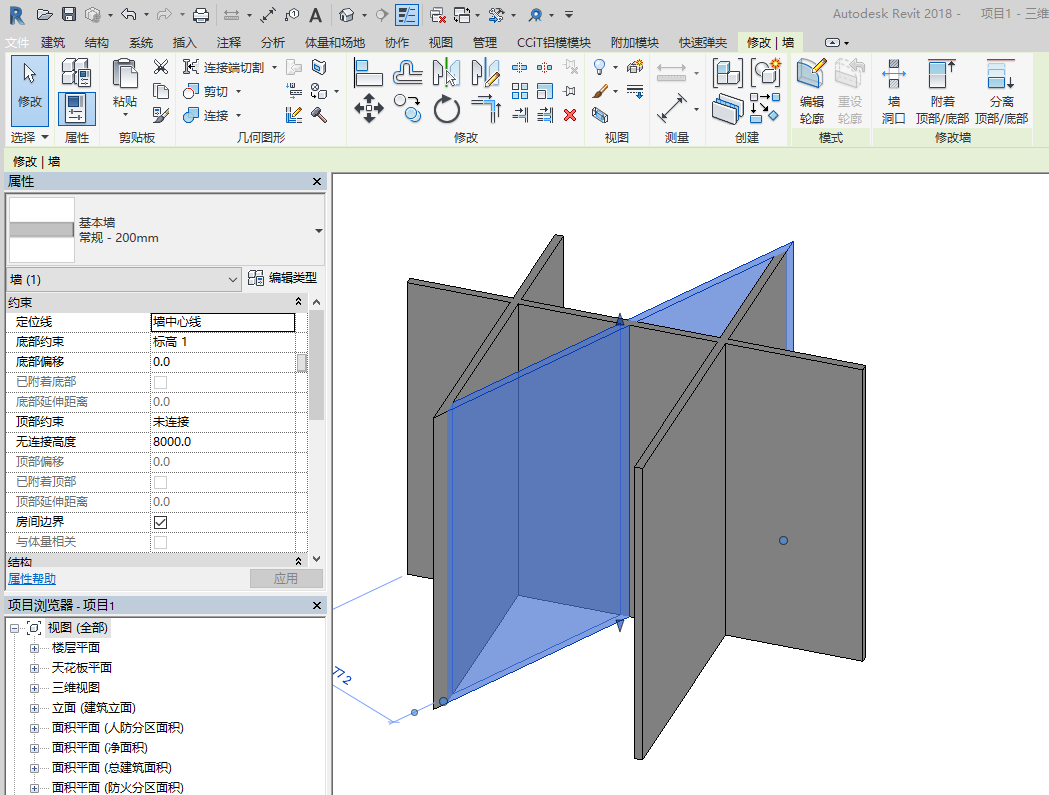The image size is (1049, 795).
Task: Open the 连接端切割 dropdown
Action: click(x=274, y=68)
